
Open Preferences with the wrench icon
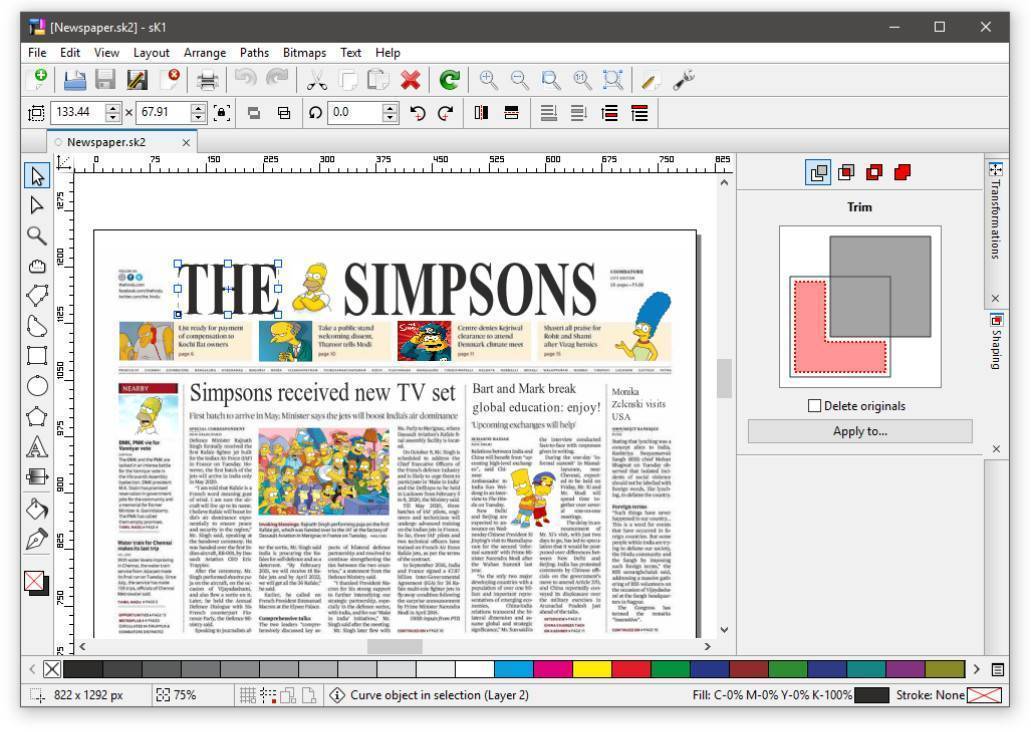click(x=684, y=80)
